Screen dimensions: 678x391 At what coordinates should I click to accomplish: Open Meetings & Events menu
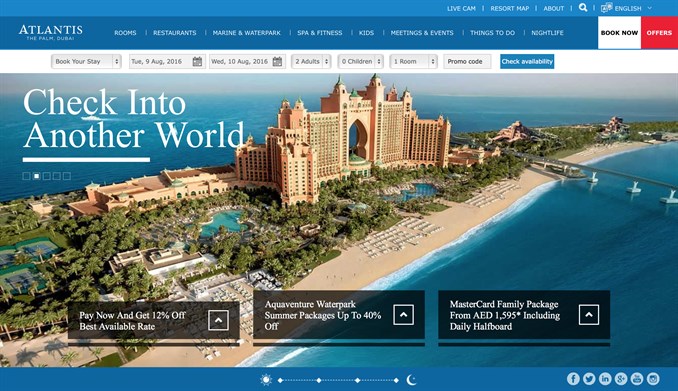[x=422, y=33]
